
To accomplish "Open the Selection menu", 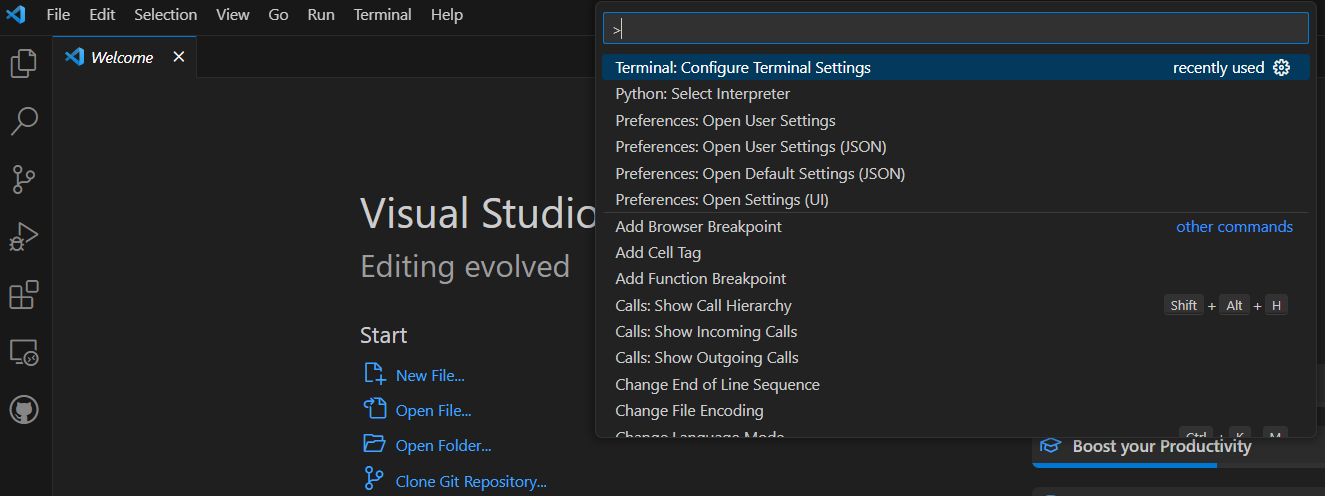I will (166, 15).
